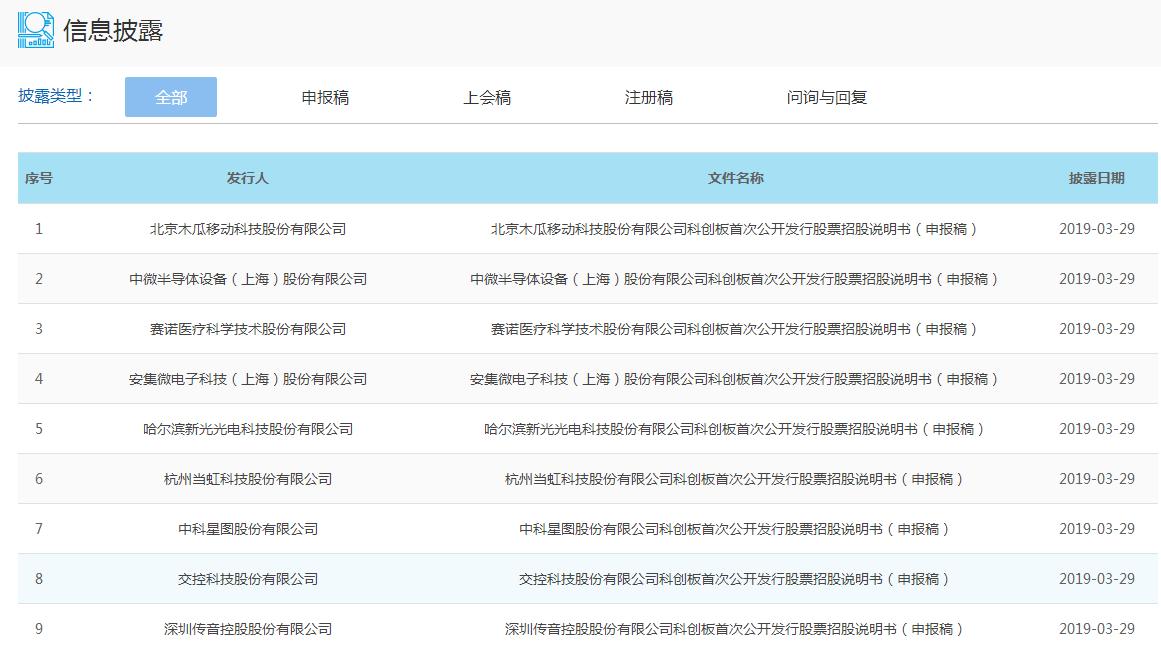Click issuer name 深圳传音控股股份有限公司

tap(248, 629)
